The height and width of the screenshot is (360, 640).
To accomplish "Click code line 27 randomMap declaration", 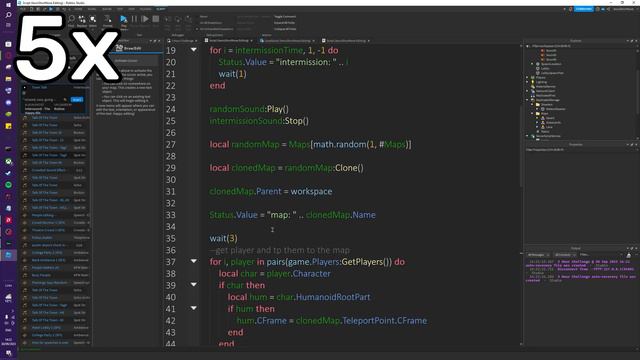I will (x=311, y=144).
